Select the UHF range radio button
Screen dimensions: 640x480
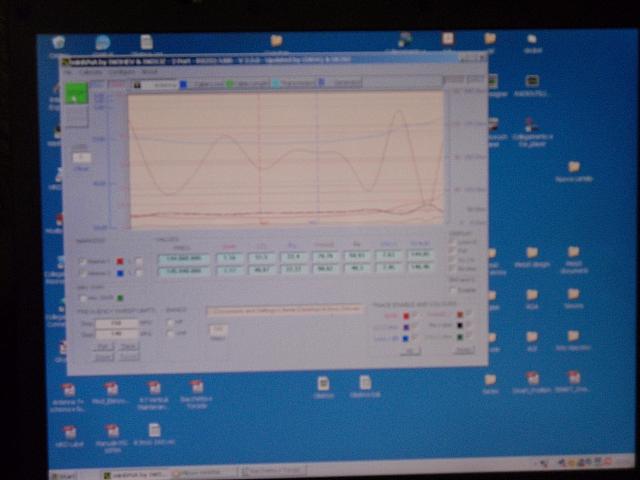(x=170, y=333)
